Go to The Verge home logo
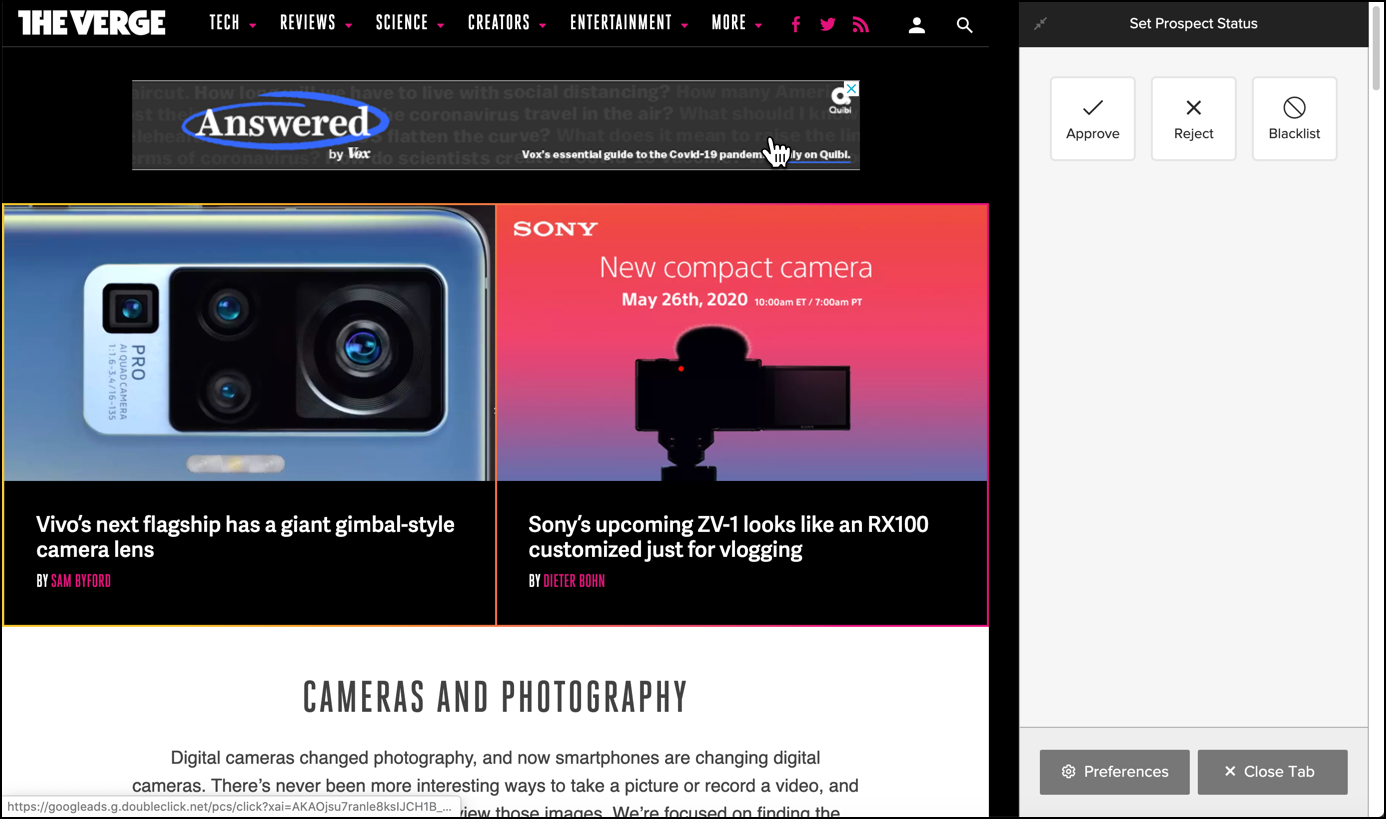The image size is (1386, 819). 92,23
